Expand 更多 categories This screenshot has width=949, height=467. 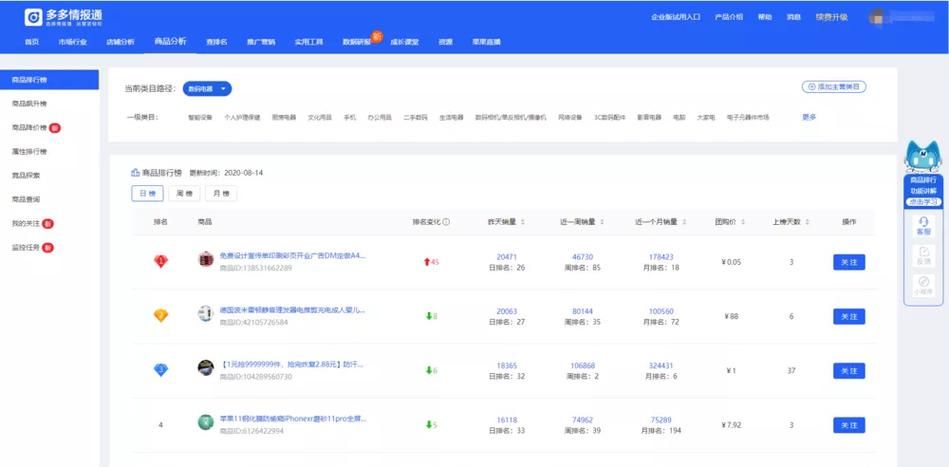click(809, 117)
